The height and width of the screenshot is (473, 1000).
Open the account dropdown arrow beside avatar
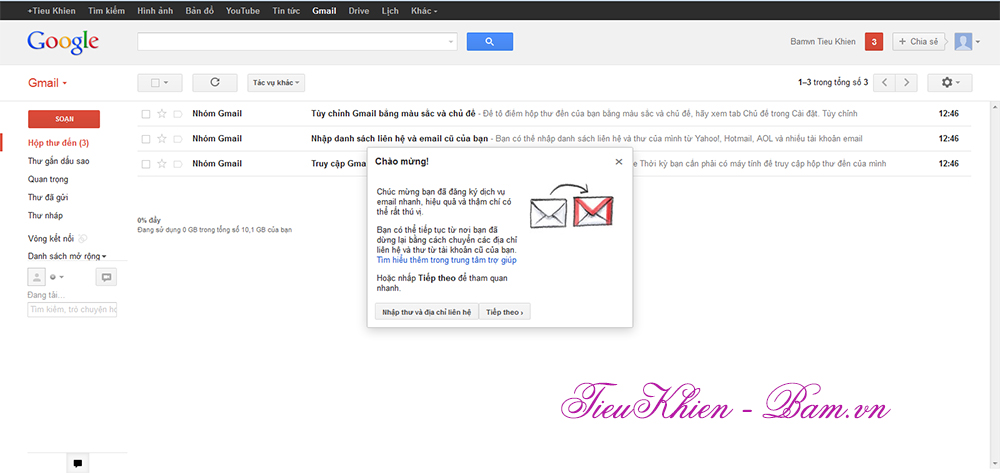978,42
